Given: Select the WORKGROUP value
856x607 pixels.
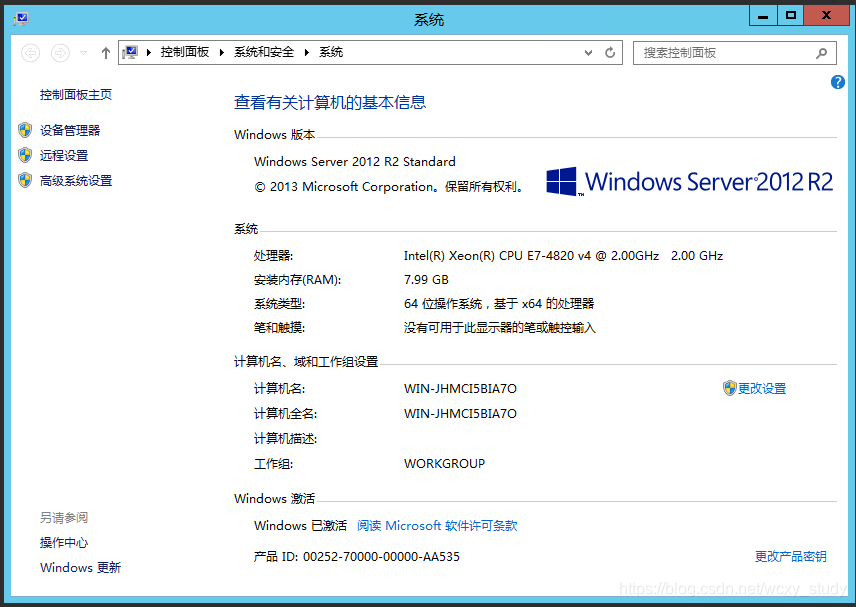Looking at the screenshot, I should (444, 464).
